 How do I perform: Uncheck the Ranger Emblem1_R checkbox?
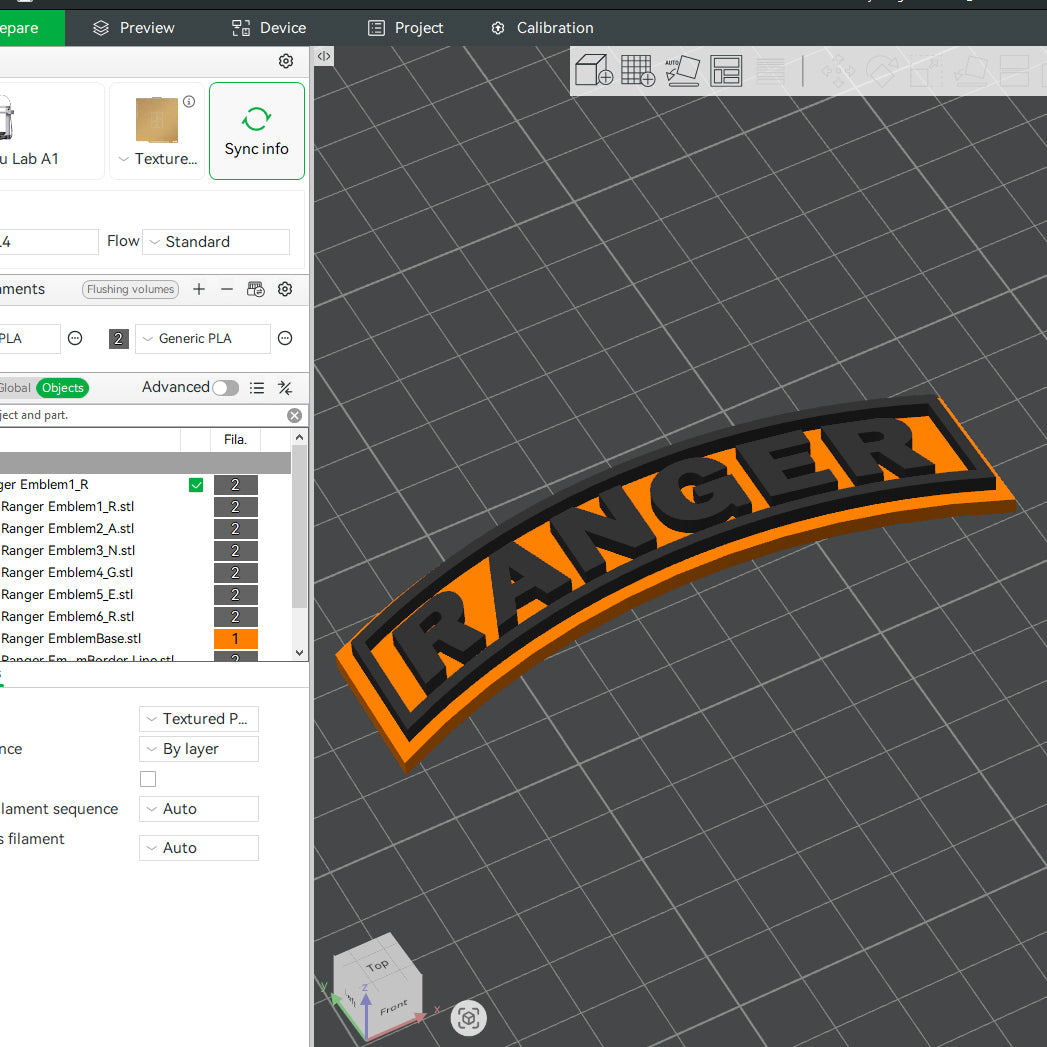point(196,484)
